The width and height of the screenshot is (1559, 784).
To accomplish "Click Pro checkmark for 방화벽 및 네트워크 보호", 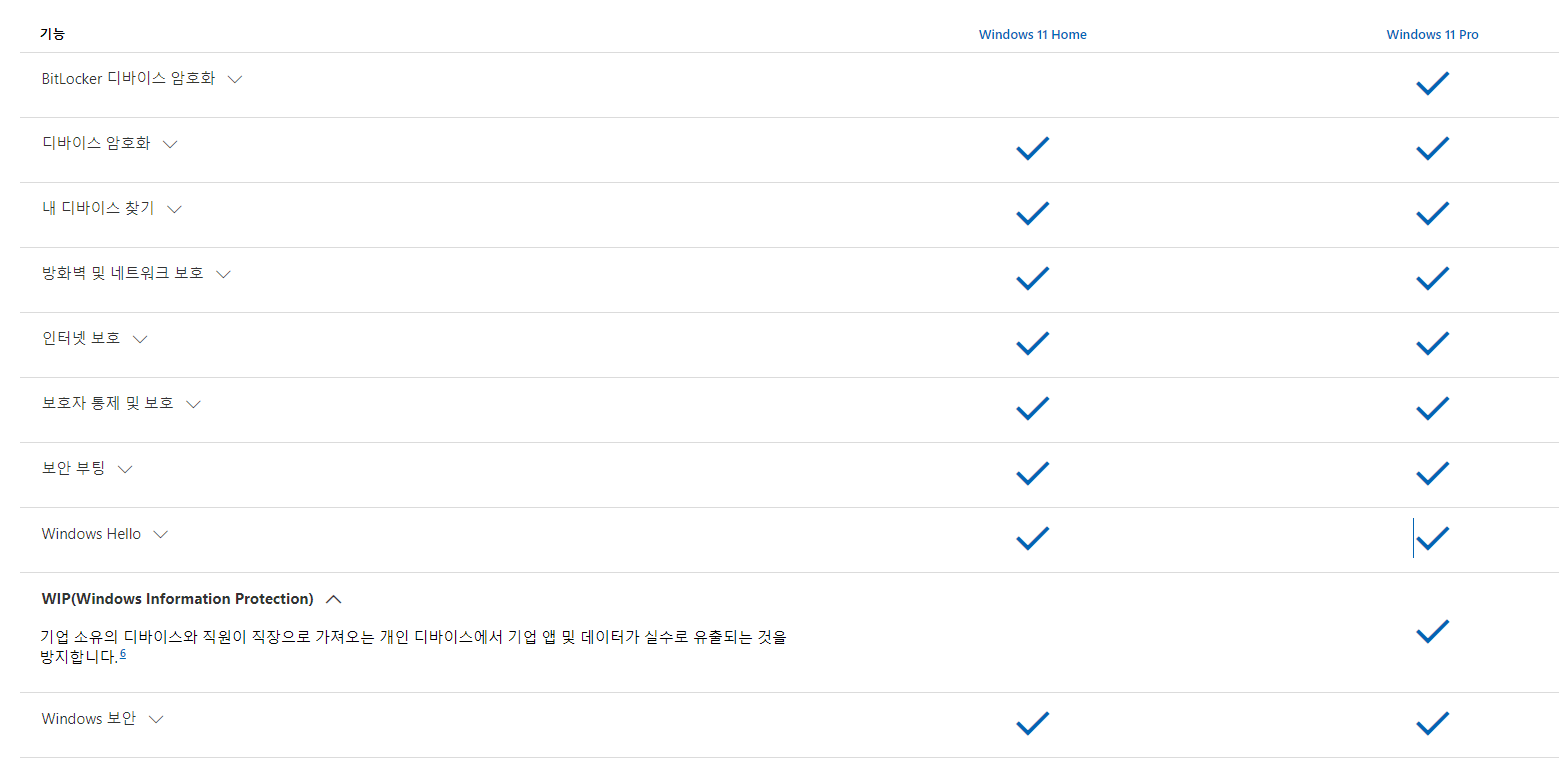I will [1432, 278].
